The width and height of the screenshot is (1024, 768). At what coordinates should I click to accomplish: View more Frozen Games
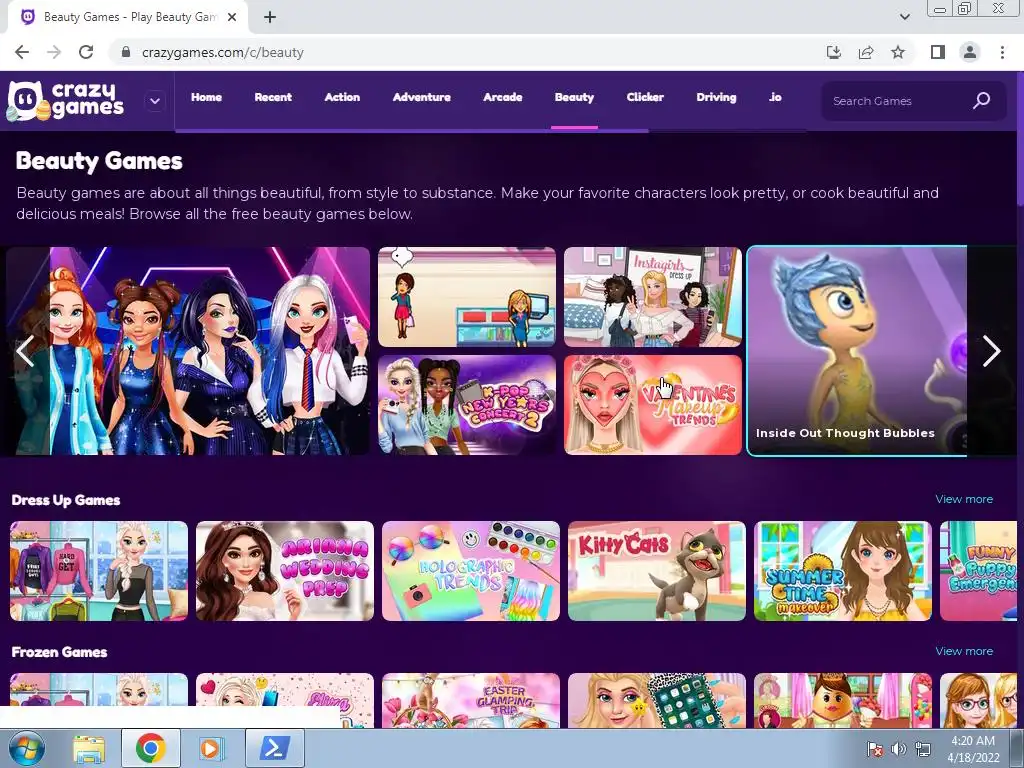coord(964,651)
